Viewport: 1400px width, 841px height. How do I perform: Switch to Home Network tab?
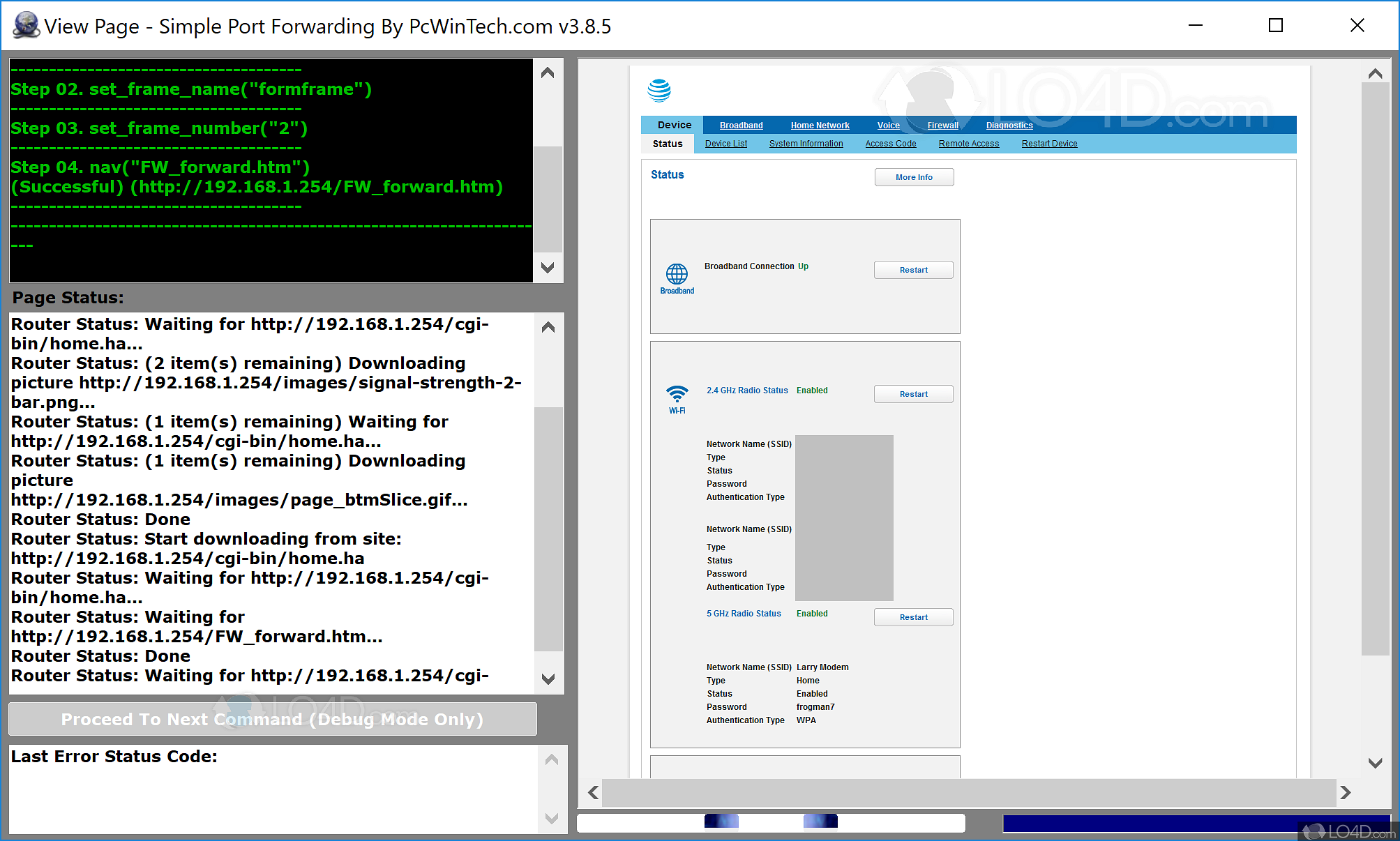820,126
